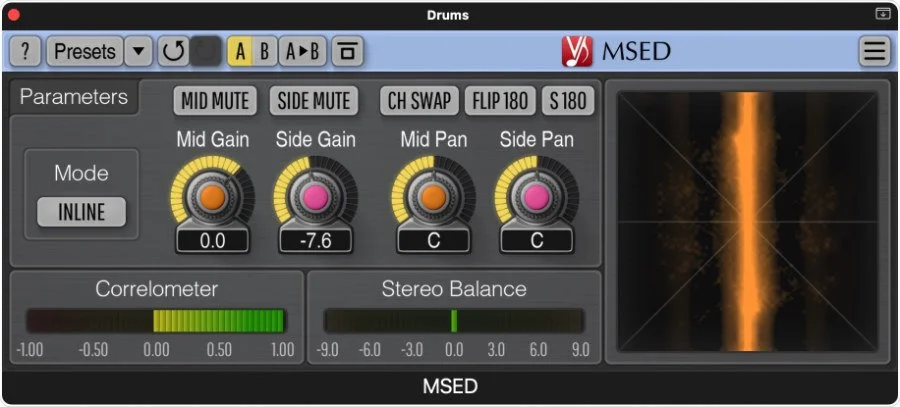Click the window collapse toolbar icon
This screenshot has height=407, width=900.
point(347,52)
